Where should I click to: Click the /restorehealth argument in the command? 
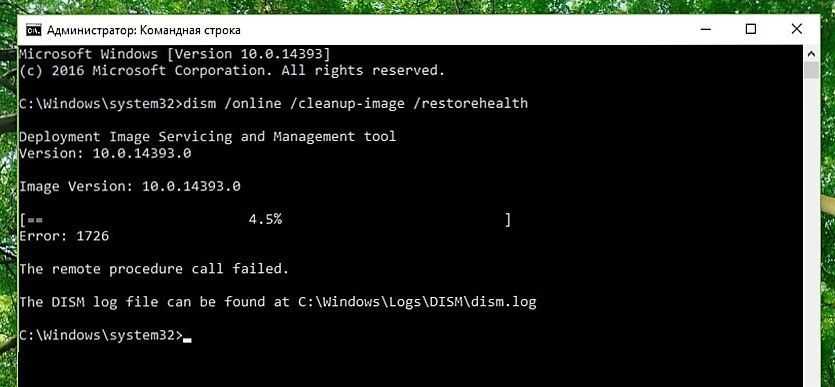[x=470, y=103]
